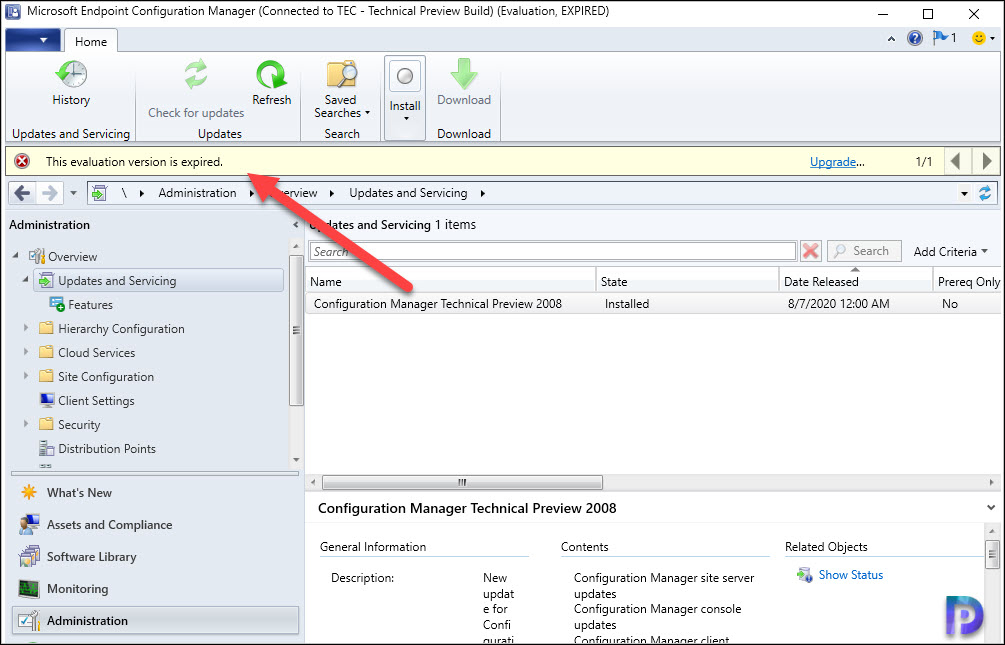Click the breadcrumb root node icon
The image size is (1005, 645).
coord(99,193)
